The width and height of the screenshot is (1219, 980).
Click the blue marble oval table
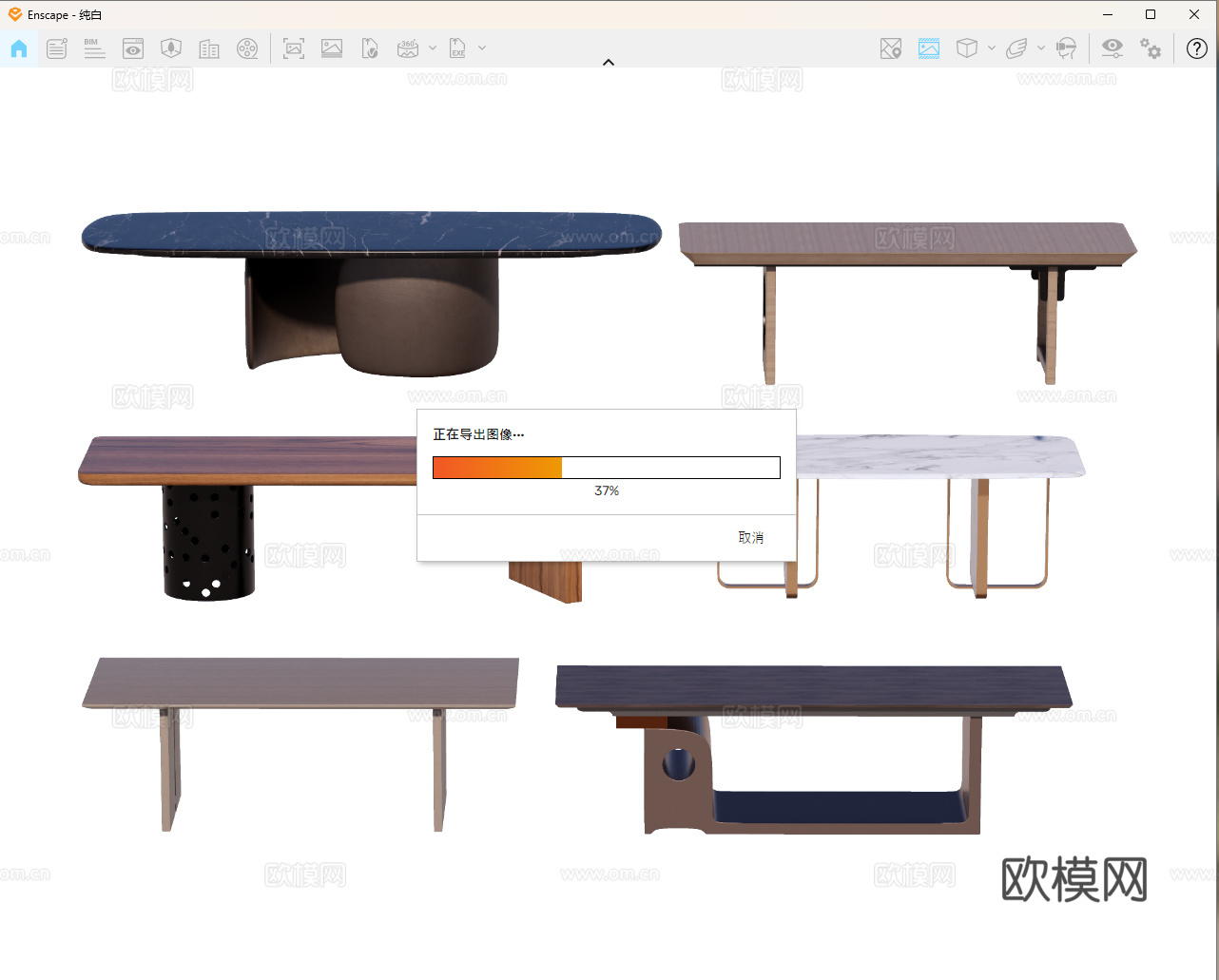tap(371, 293)
